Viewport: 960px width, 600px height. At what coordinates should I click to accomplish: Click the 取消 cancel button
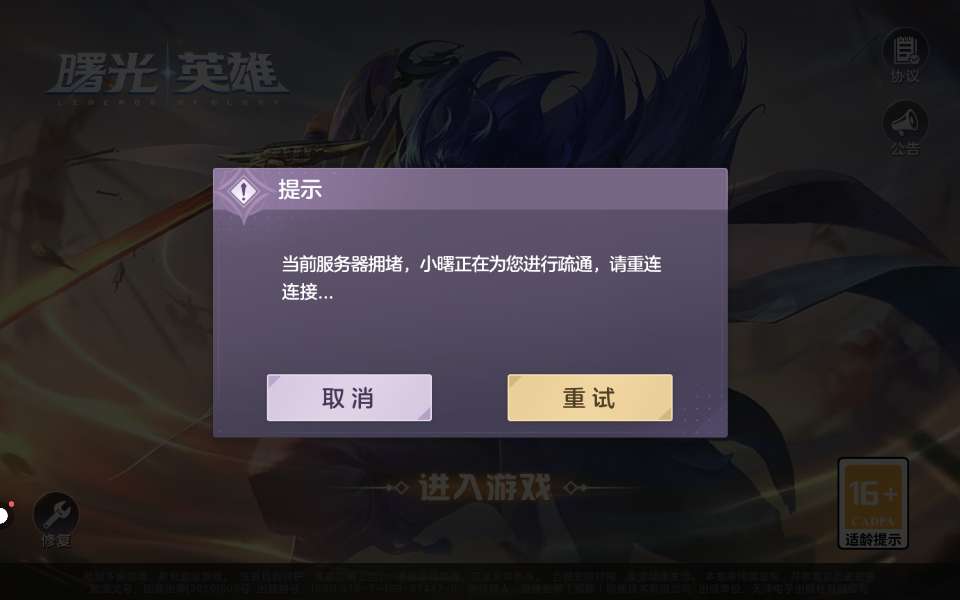(349, 397)
